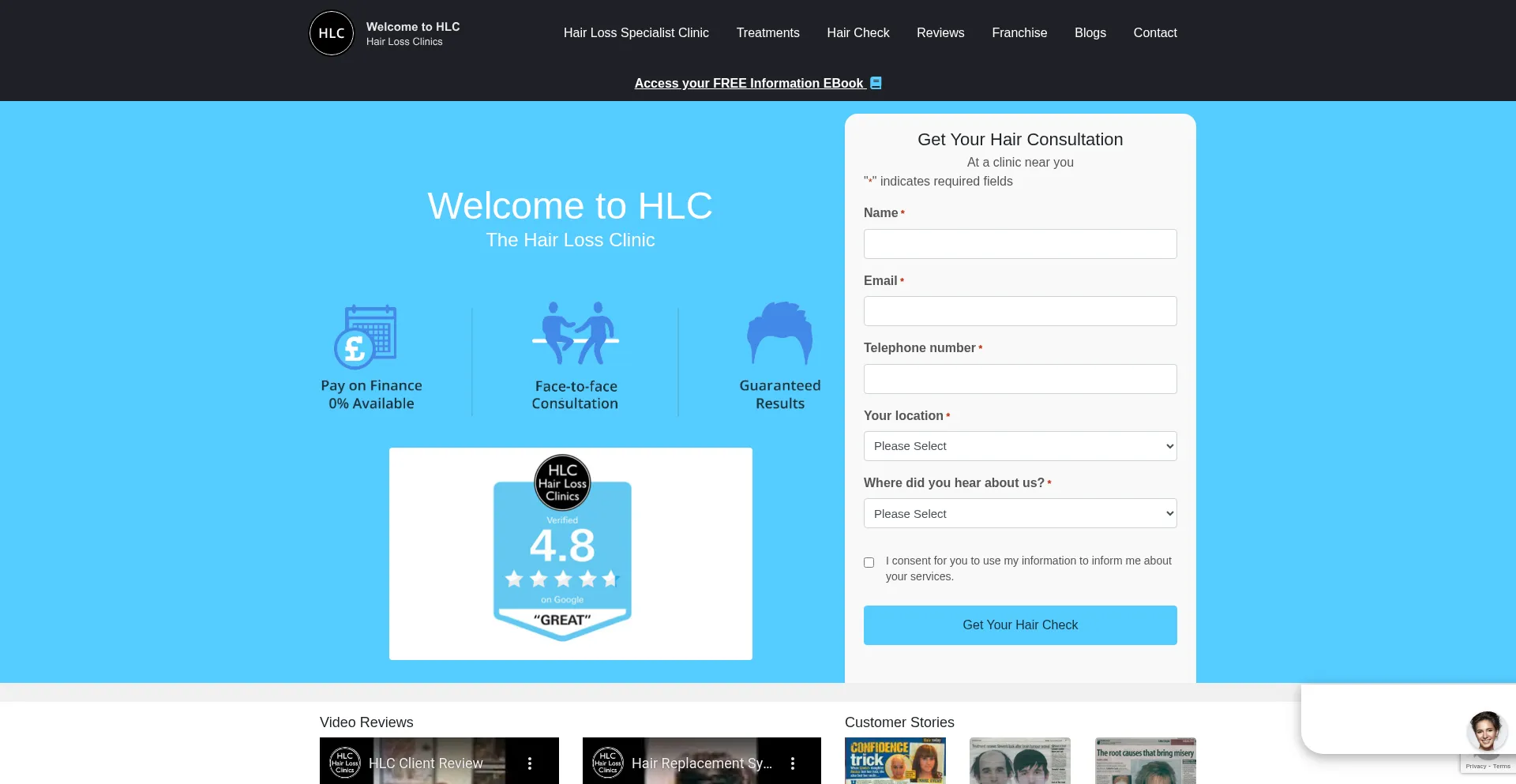
Task: Click the 'Get Your Hair Consultation' heading
Action: point(1020,140)
